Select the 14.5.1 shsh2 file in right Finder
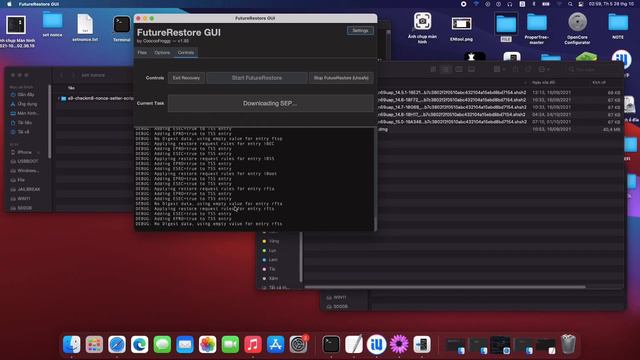Viewport: 640px width, 360px height. [x=499, y=93]
